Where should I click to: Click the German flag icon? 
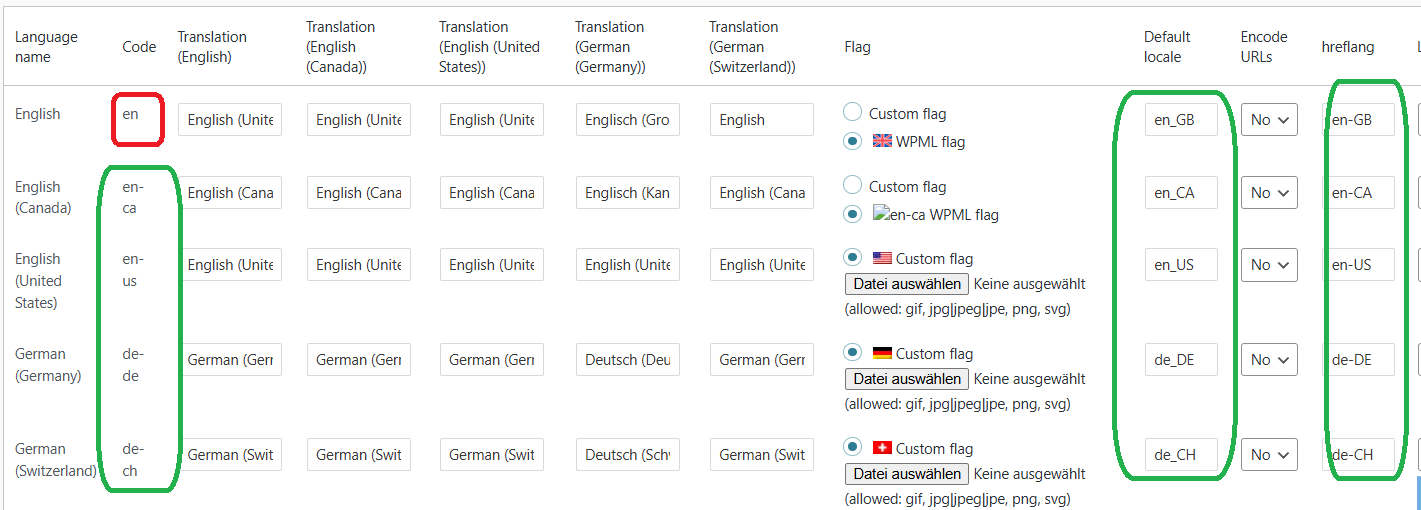882,353
